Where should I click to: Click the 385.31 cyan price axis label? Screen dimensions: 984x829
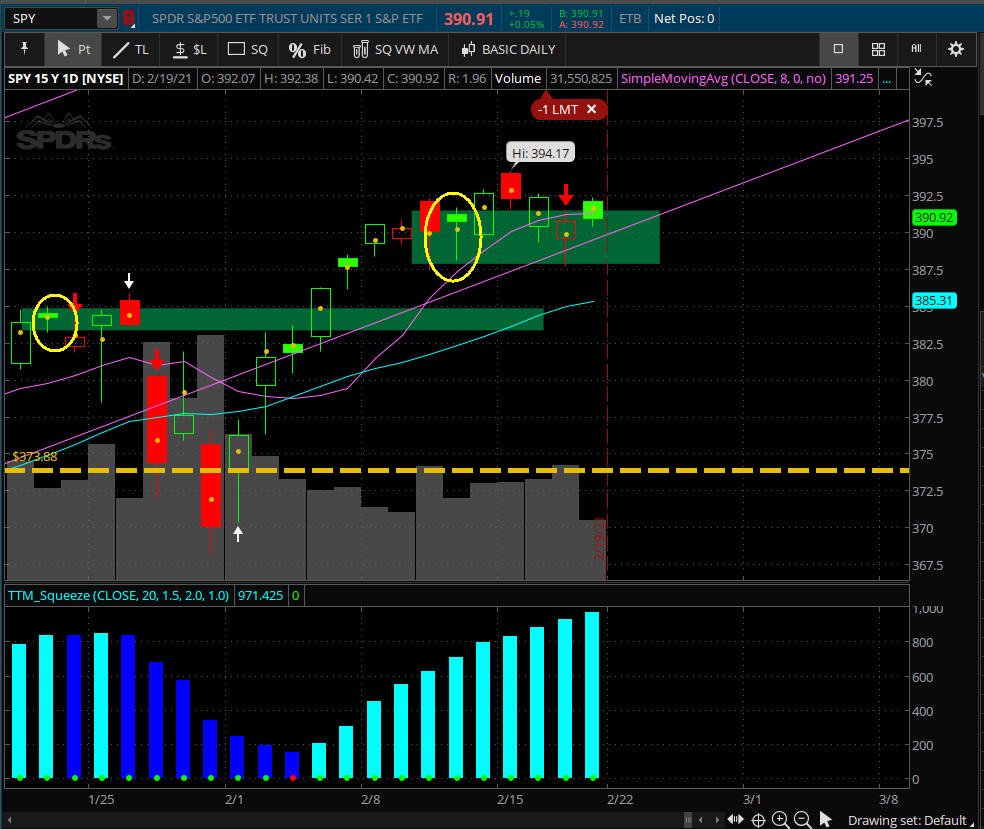(x=933, y=301)
